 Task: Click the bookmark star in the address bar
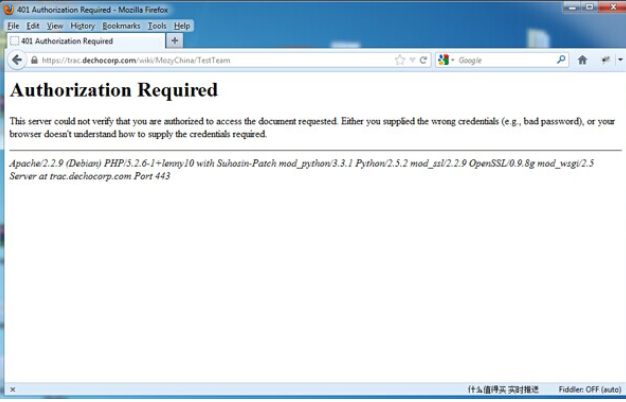tap(400, 60)
